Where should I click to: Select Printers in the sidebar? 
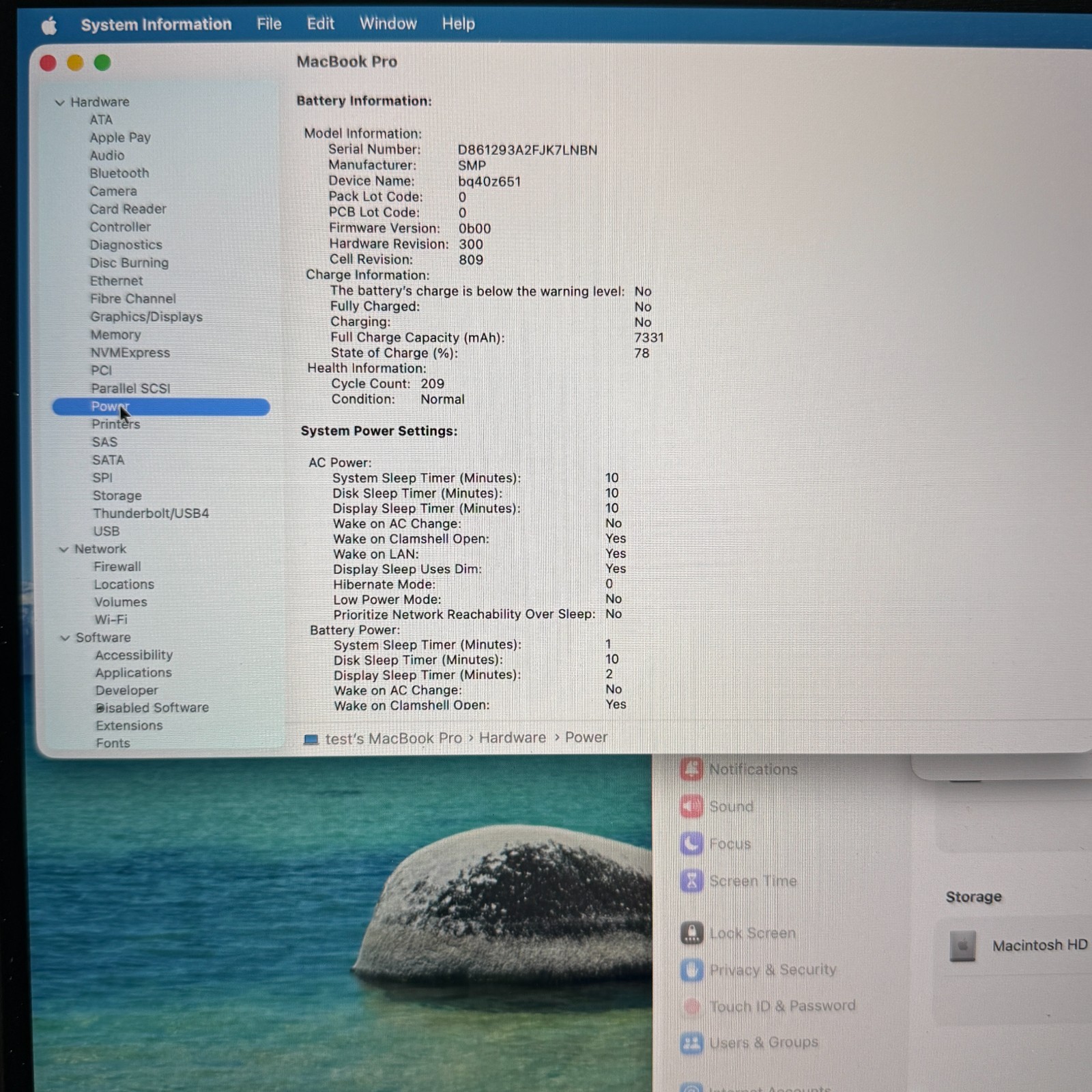pyautogui.click(x=116, y=424)
